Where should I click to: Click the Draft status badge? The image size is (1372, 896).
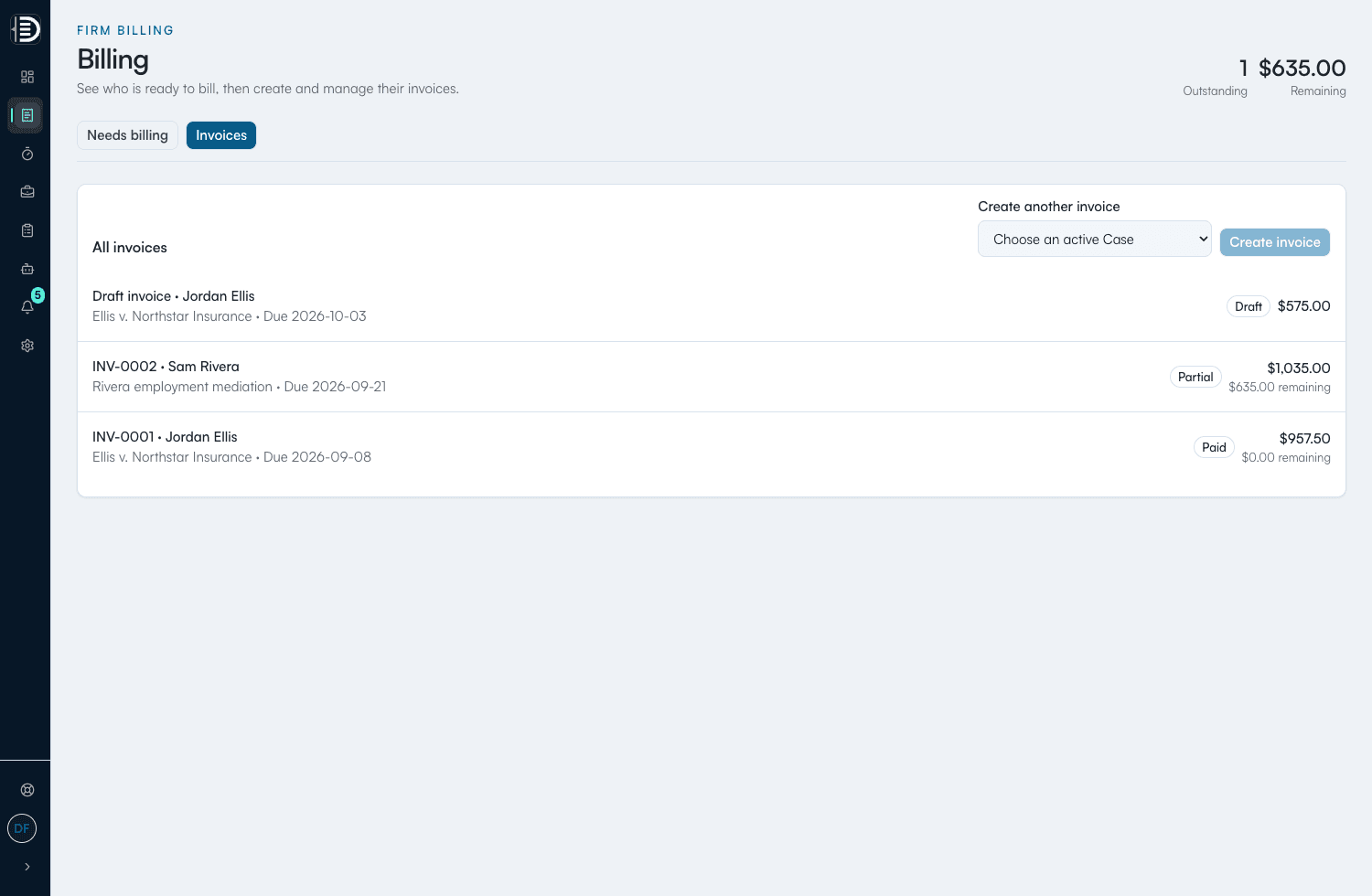(x=1249, y=306)
